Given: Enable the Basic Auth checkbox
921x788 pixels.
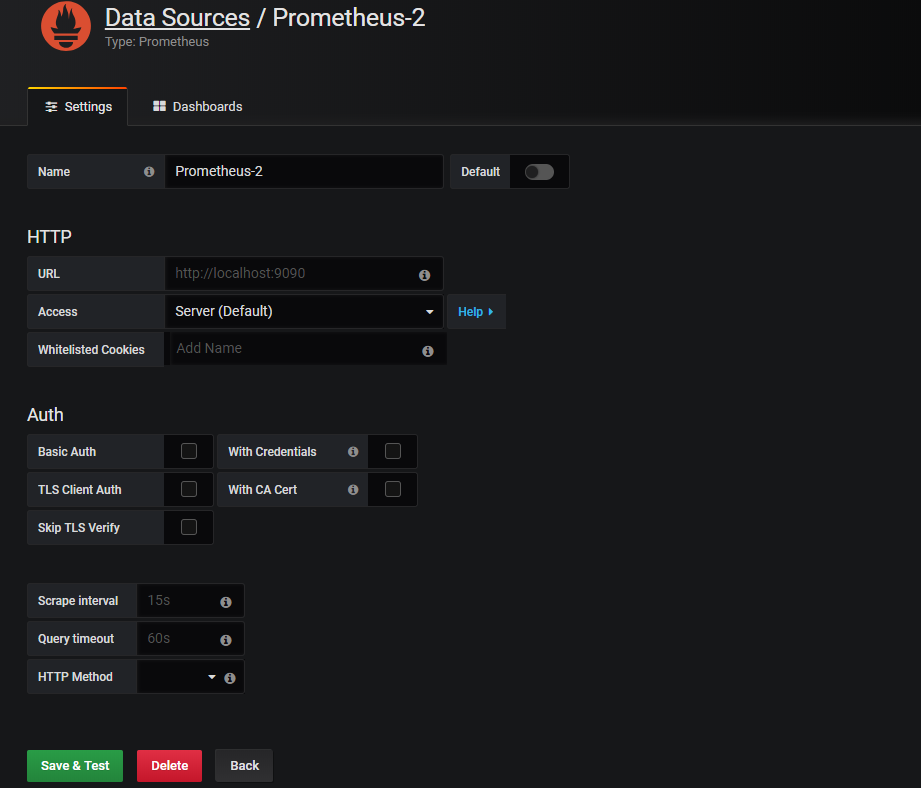Looking at the screenshot, I should tap(189, 451).
